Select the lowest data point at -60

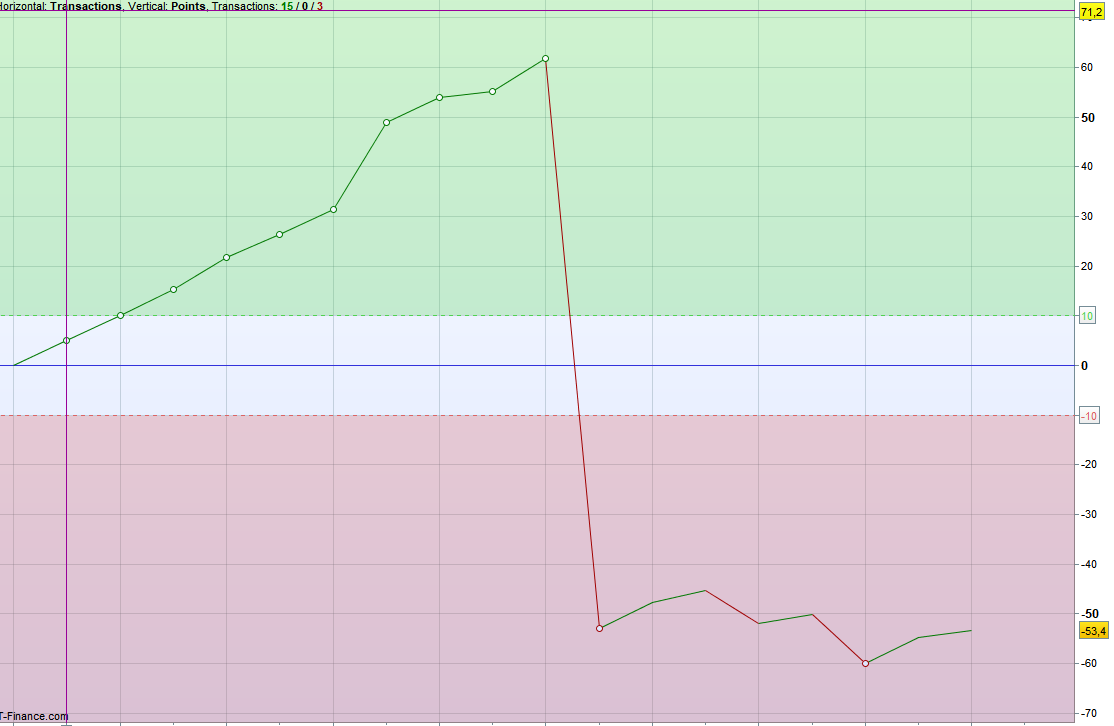[x=865, y=663]
